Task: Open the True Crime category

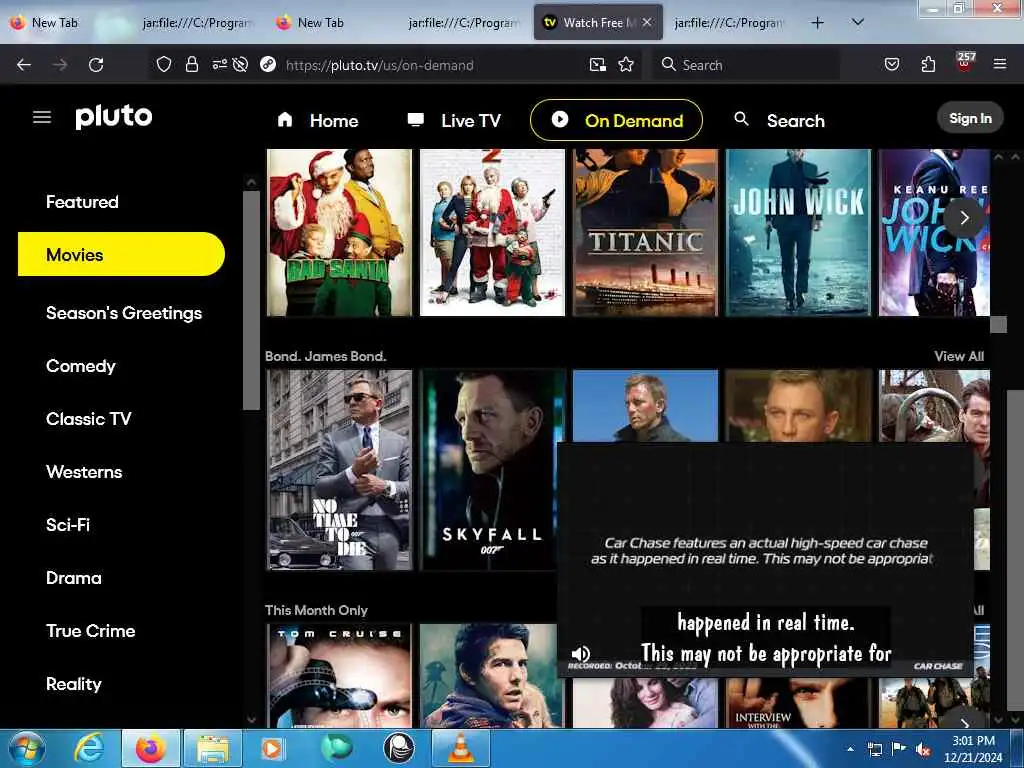Action: coord(90,631)
